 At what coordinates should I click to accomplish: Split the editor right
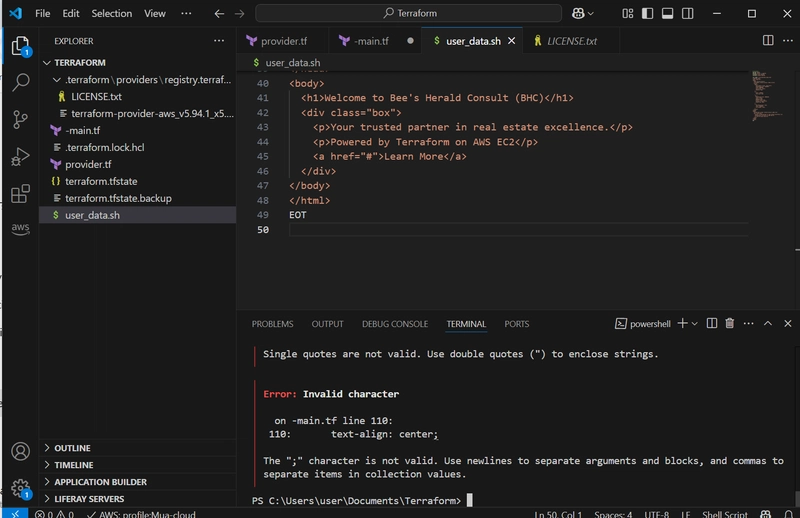click(767, 40)
